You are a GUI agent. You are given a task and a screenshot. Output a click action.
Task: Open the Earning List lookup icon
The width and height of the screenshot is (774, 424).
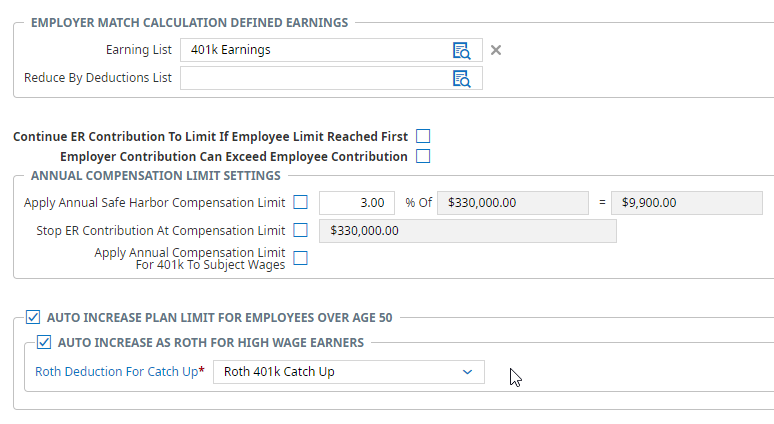(461, 50)
